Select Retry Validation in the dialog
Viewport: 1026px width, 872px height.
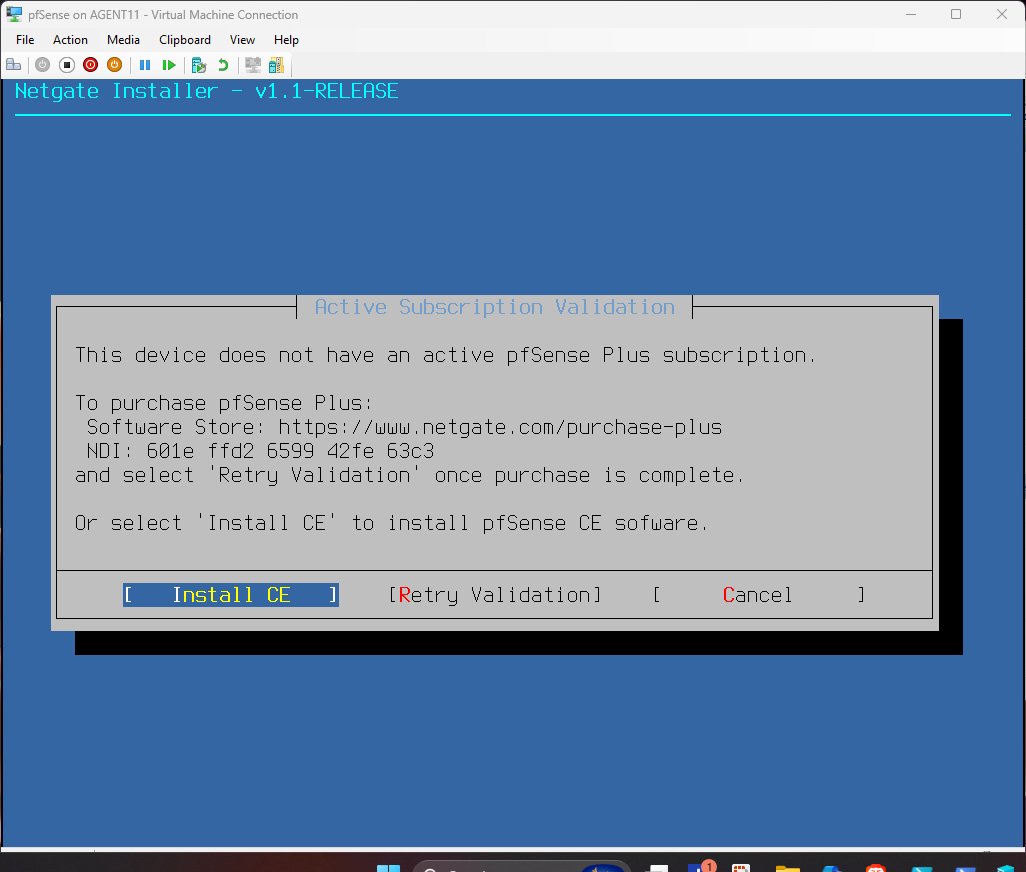pos(495,595)
